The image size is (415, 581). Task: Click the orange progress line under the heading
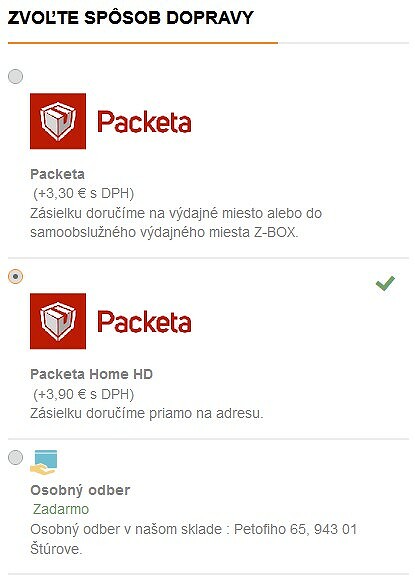point(143,43)
